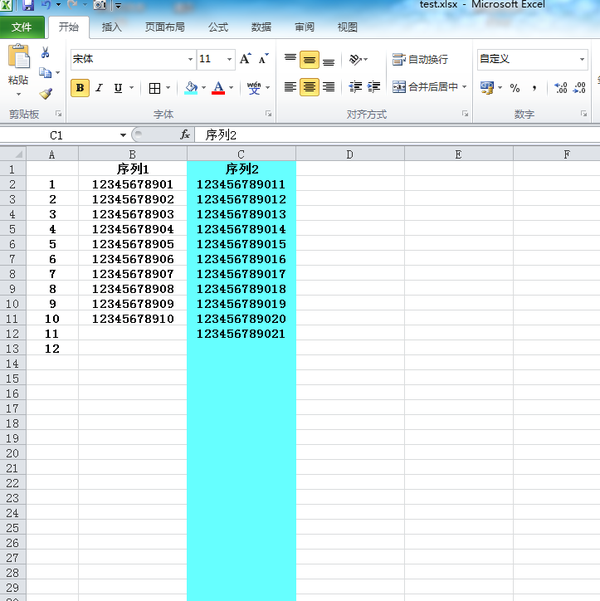Open 对齐方式 group dialog launcher
The image size is (600, 601).
point(465,113)
